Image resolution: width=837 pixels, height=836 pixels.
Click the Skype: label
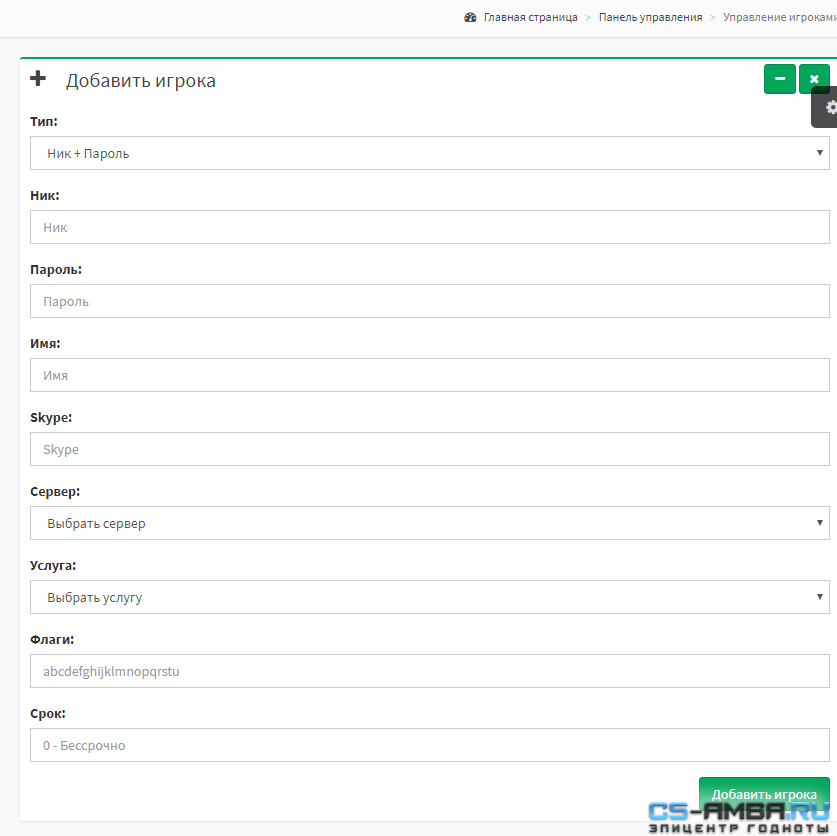(51, 417)
